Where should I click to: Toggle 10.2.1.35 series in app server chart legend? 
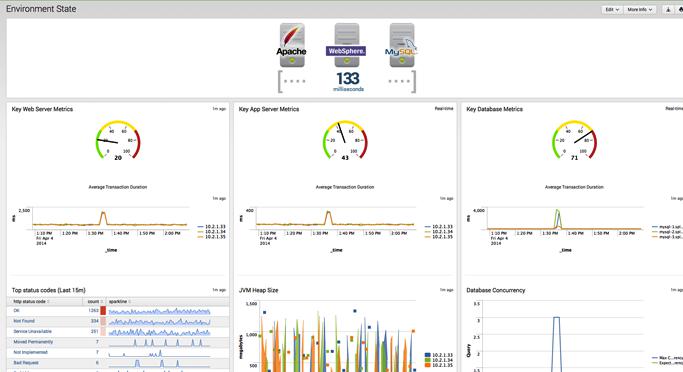pyautogui.click(x=439, y=237)
